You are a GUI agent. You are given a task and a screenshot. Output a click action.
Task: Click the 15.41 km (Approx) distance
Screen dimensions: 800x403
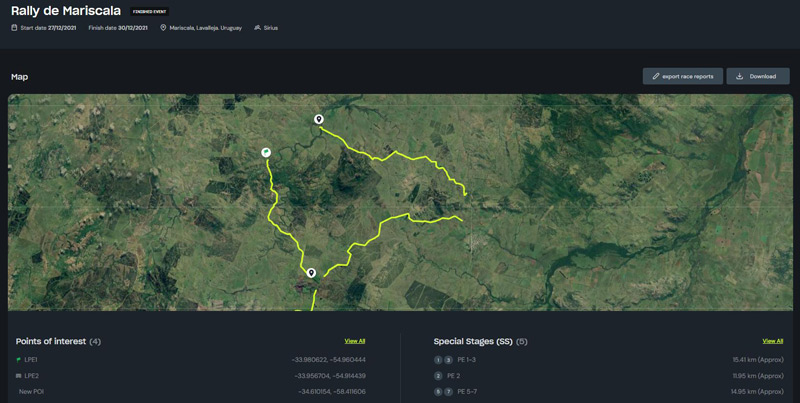pyautogui.click(x=758, y=360)
